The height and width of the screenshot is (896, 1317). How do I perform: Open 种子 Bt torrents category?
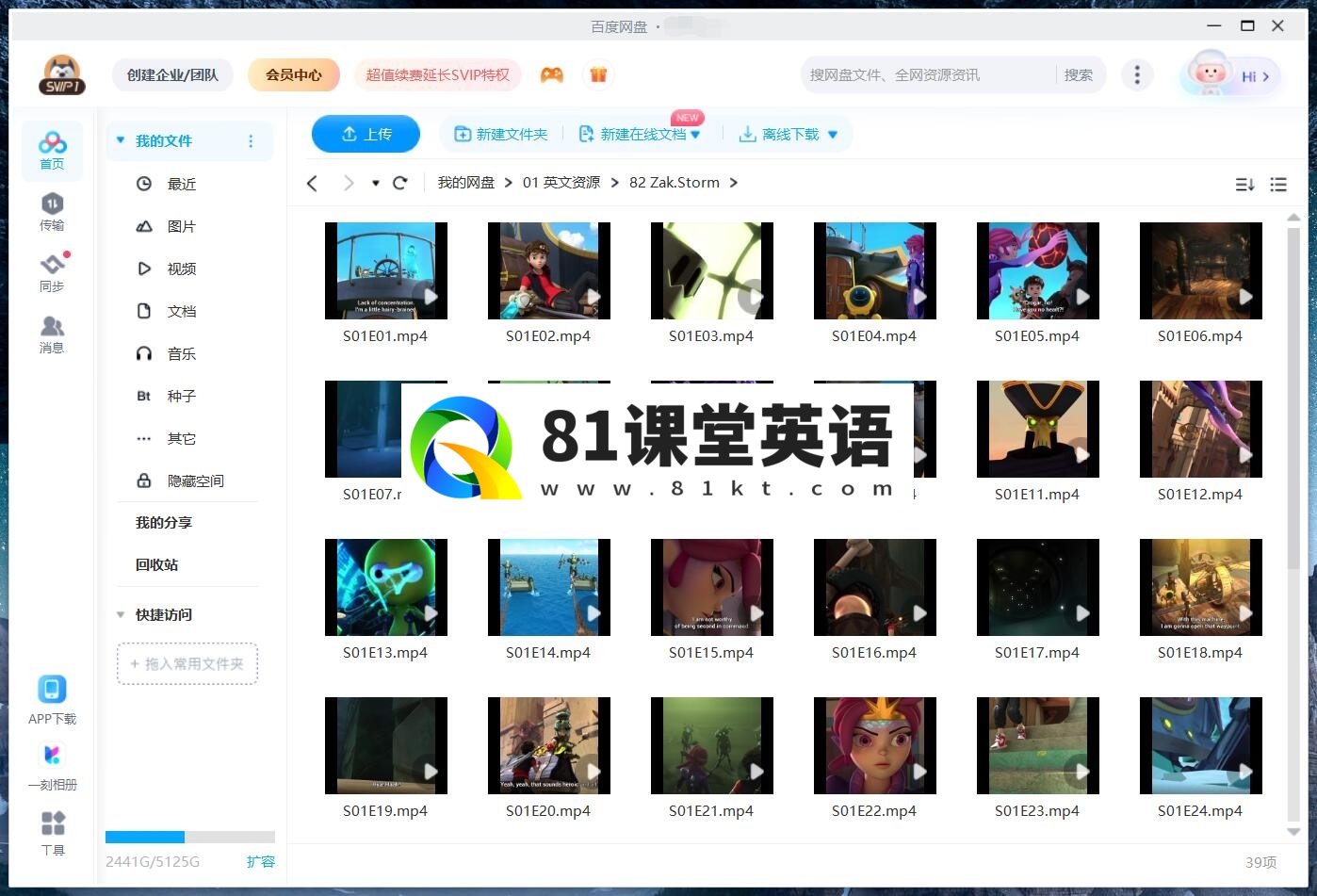tap(182, 396)
